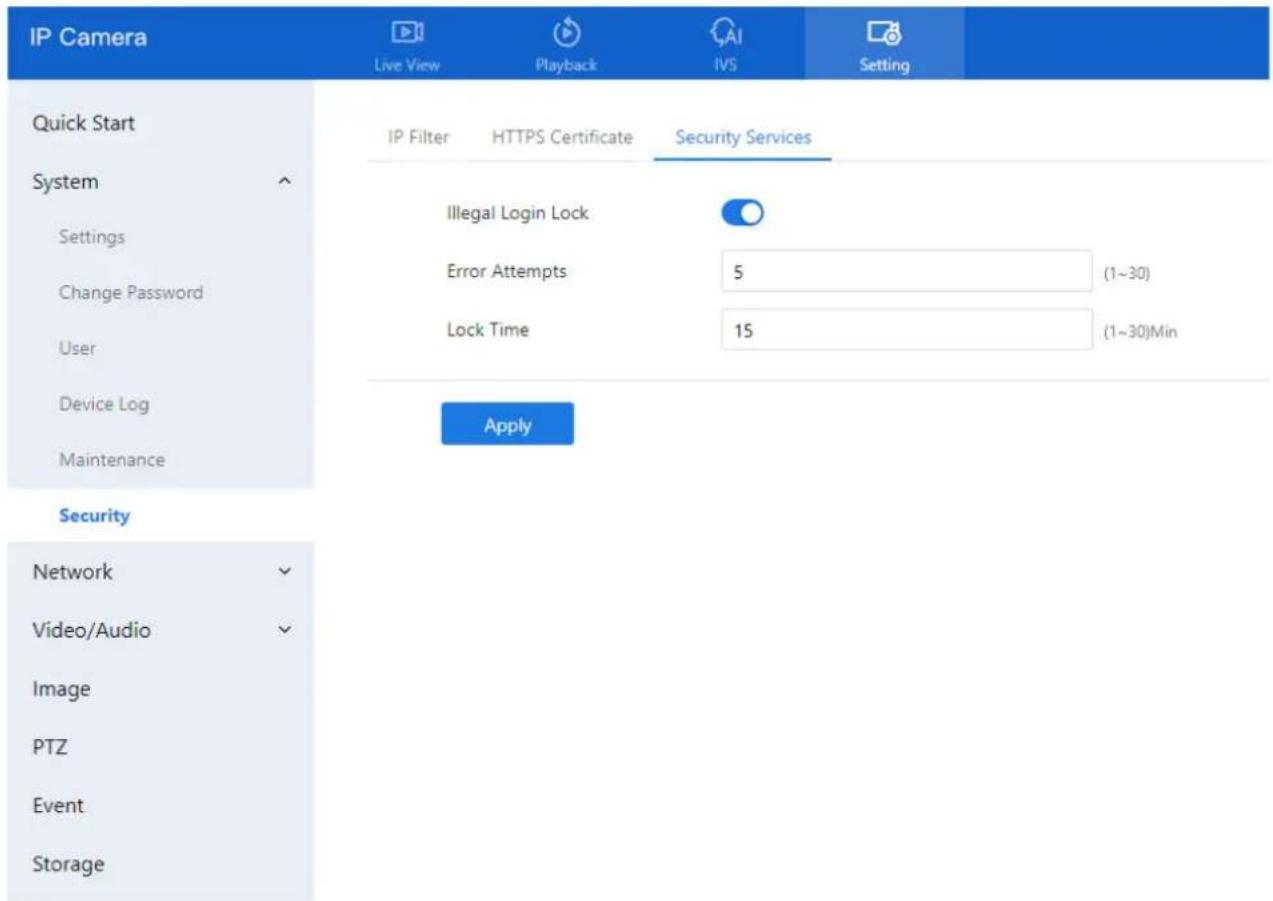
Task: Open the Event sidebar item
Action: click(58, 806)
